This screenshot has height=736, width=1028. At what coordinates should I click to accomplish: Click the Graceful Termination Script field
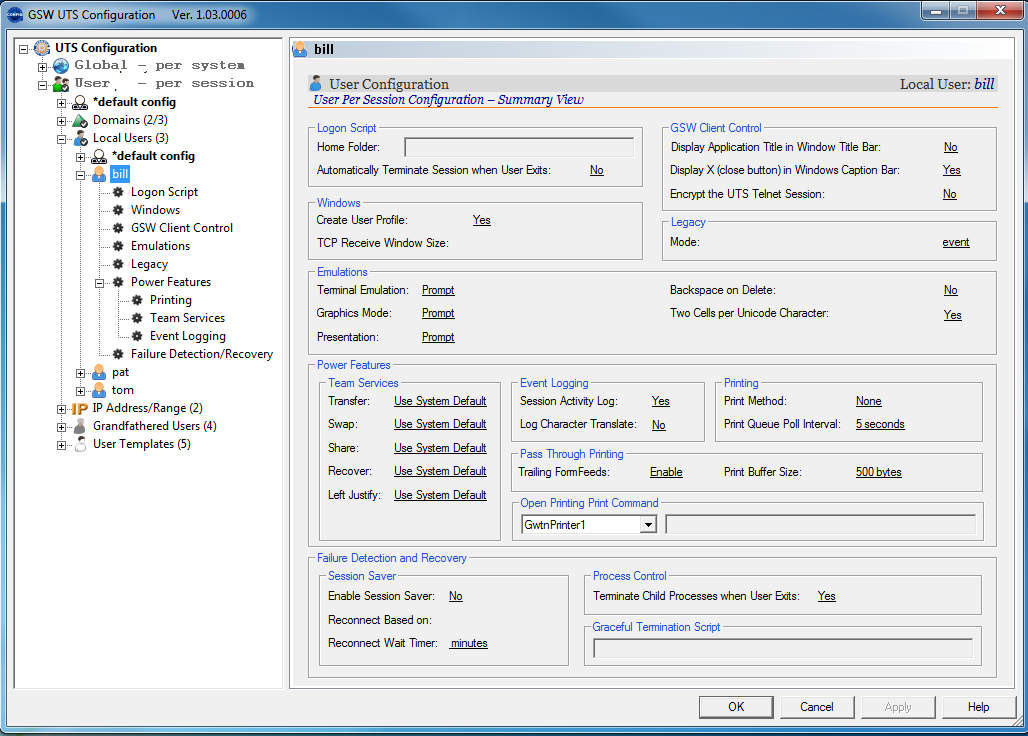click(783, 648)
